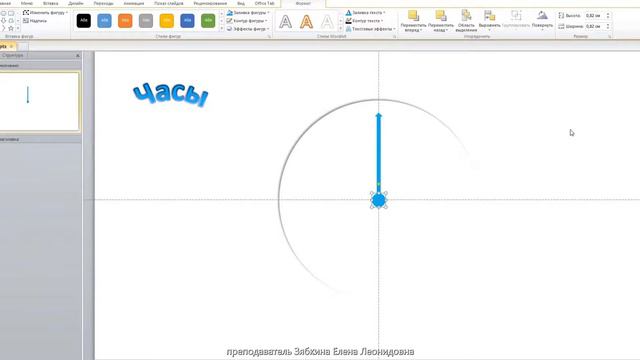Open Область выделения selection pane

pyautogui.click(x=466, y=21)
